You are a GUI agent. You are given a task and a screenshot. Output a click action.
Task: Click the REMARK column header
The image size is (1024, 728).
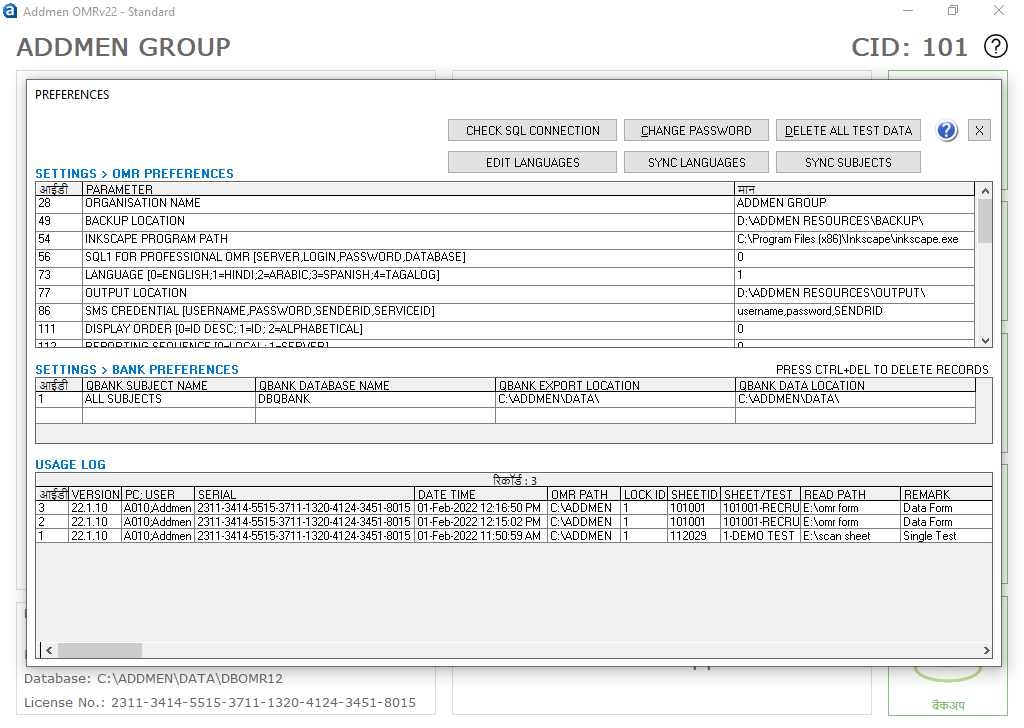coord(946,494)
